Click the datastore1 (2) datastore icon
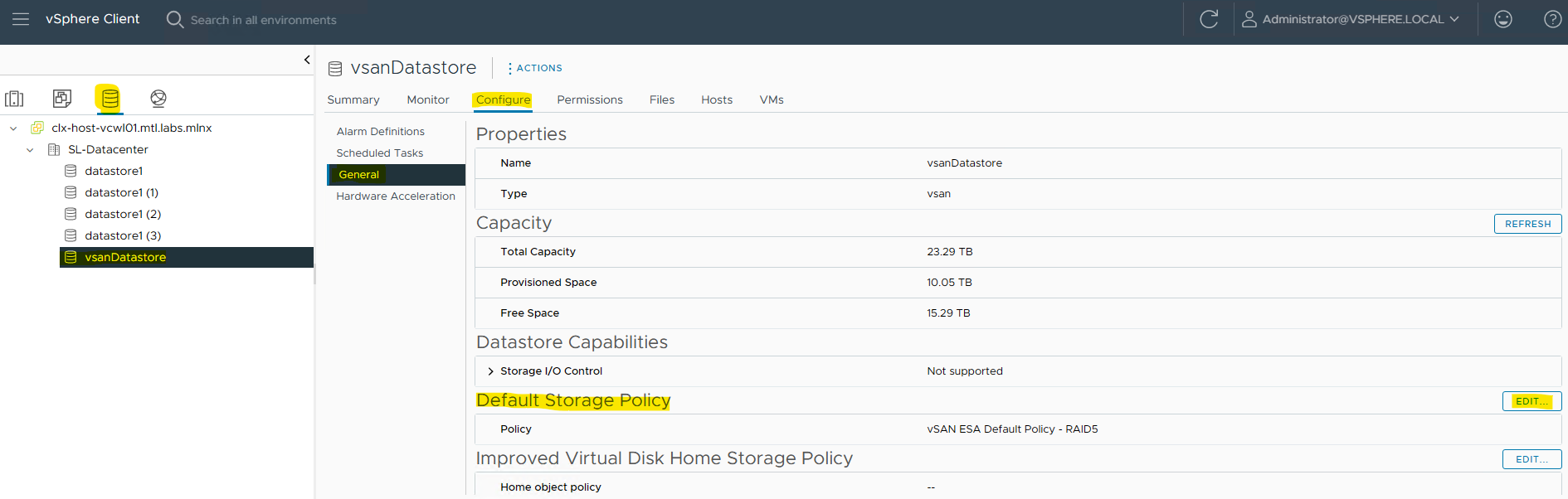1568x499 pixels. click(x=71, y=214)
